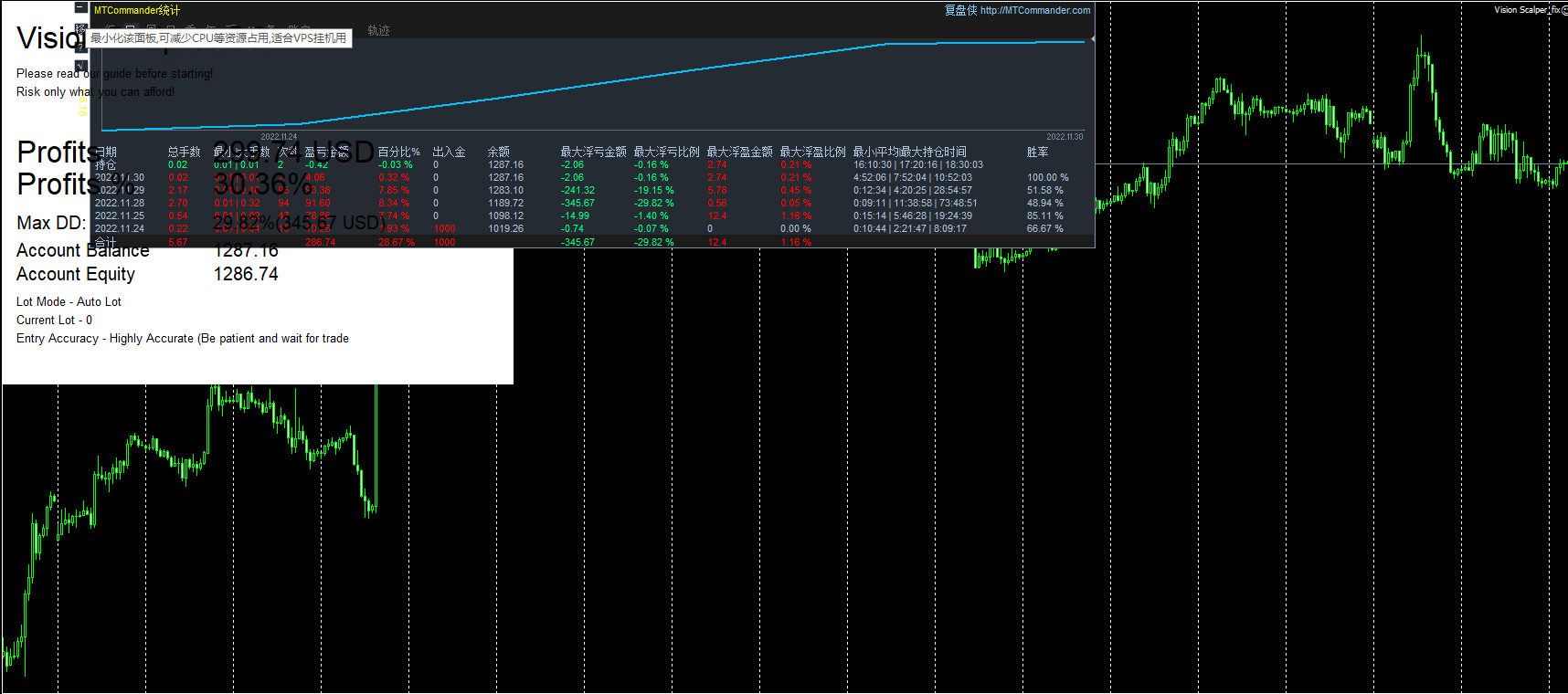Screen dimensions: 1568x694
Task: Click the percent value 8.34 %
Action: coord(394,203)
